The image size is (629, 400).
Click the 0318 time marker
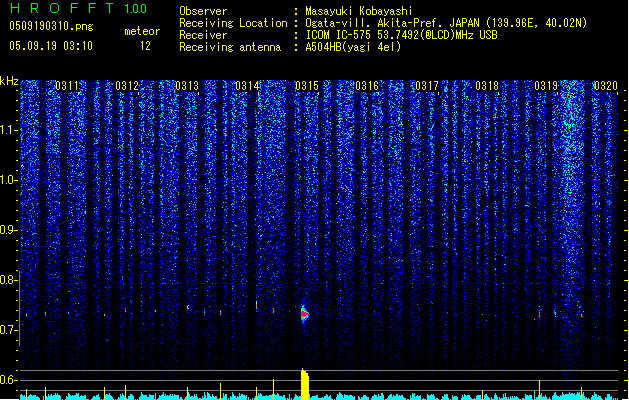(x=487, y=86)
